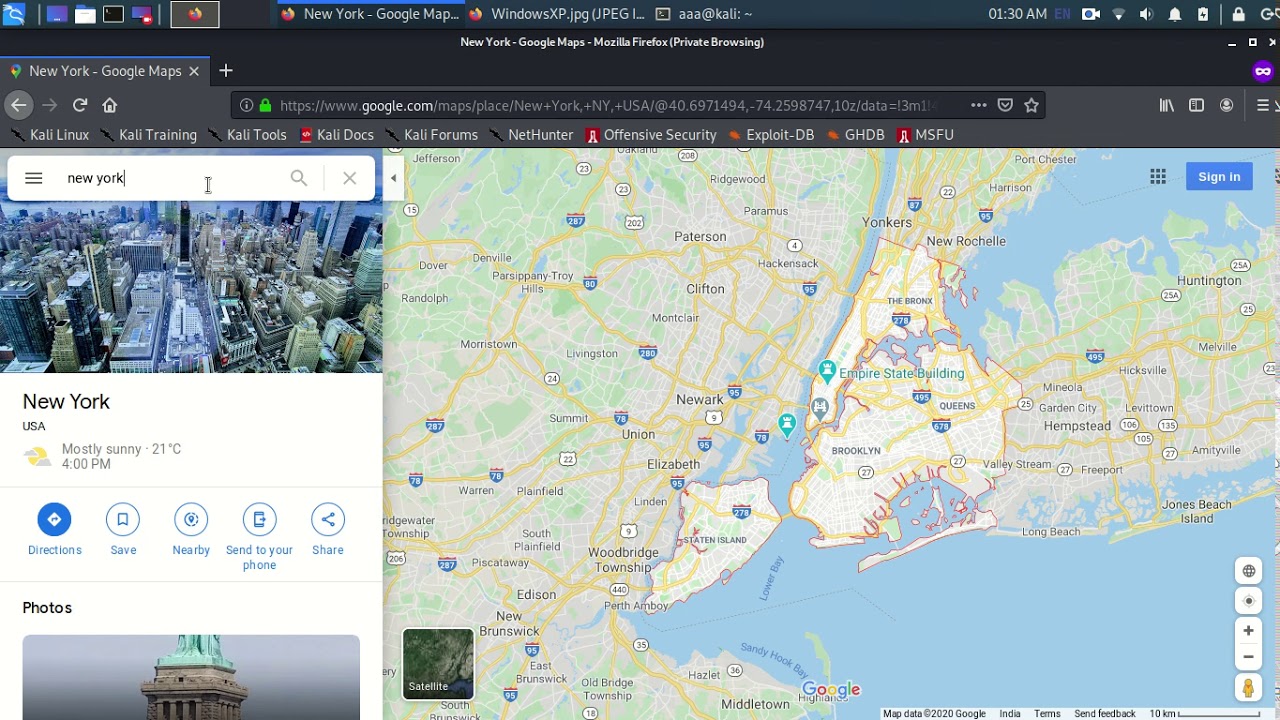Click the 01:30 AM clock
Image resolution: width=1280 pixels, height=720 pixels.
point(1017,14)
